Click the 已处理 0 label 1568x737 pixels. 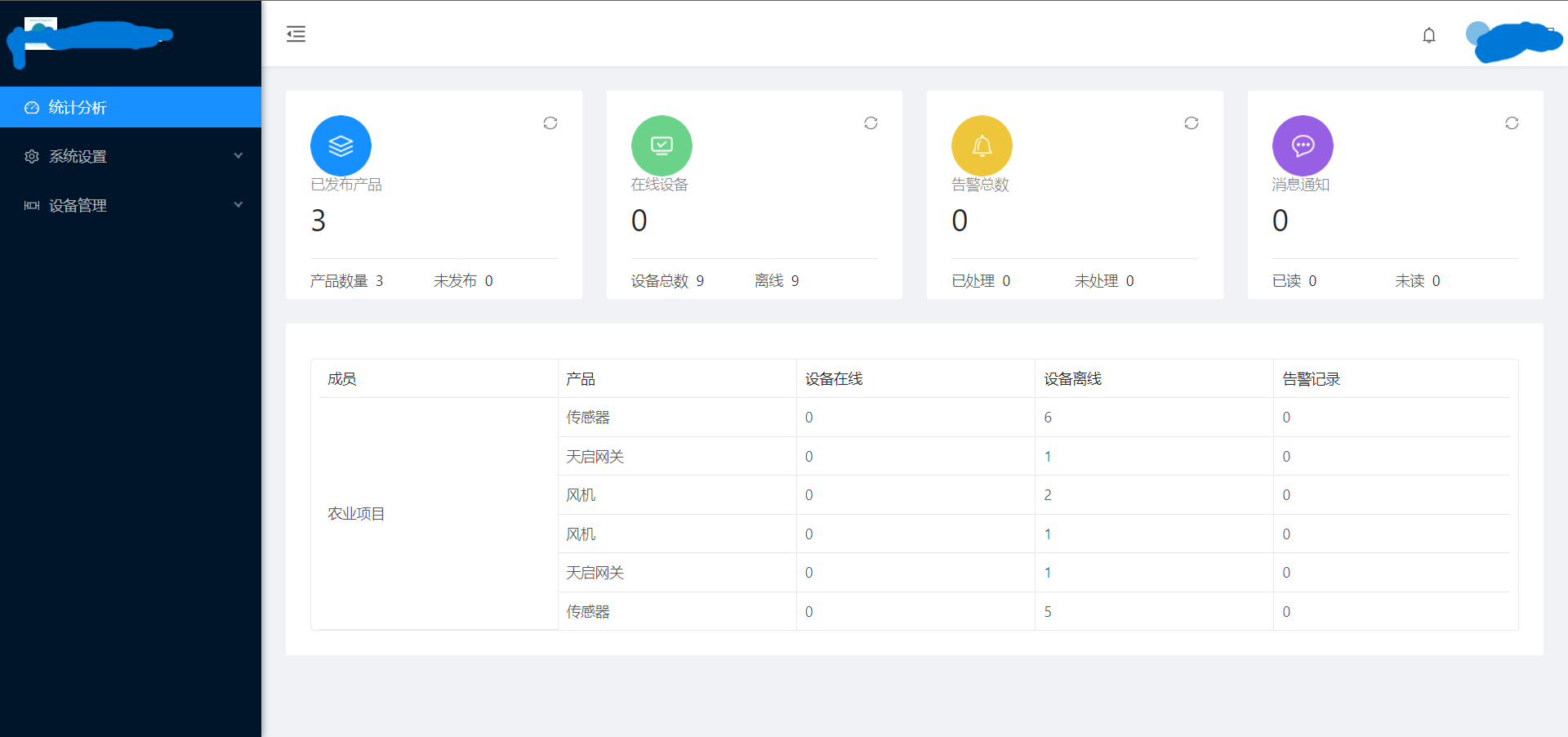coord(981,281)
